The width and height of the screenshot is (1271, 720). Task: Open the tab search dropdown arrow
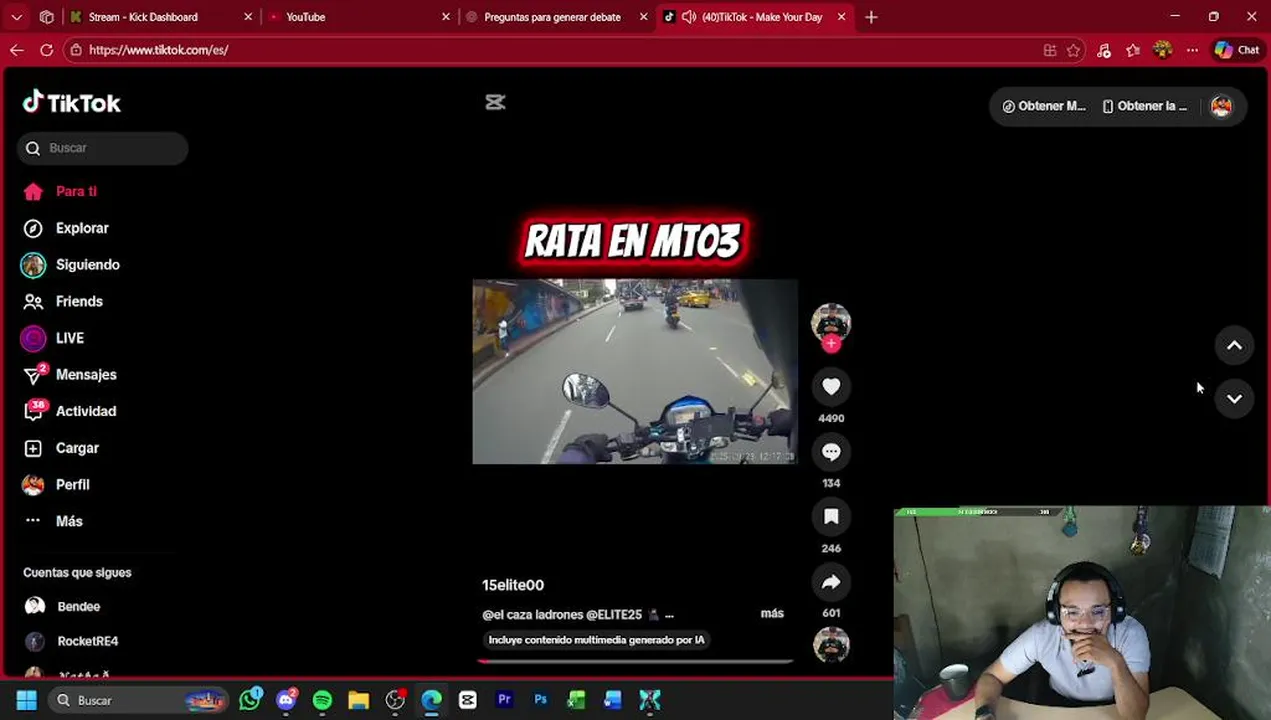click(x=16, y=17)
